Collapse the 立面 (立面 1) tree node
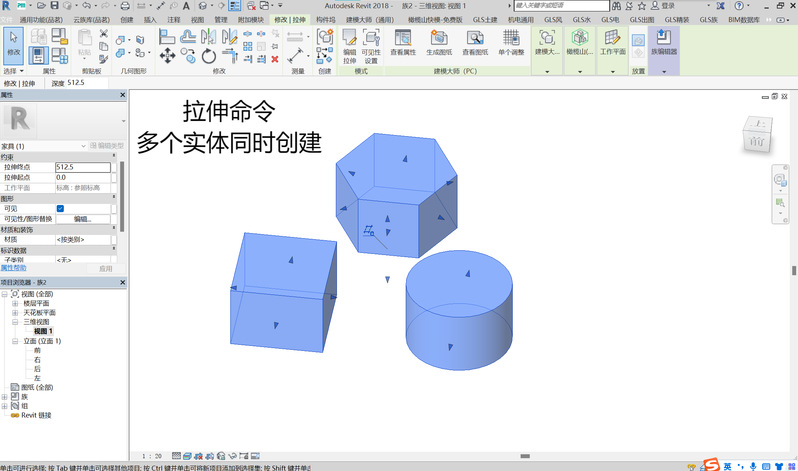This screenshot has height=471, width=798. 16,342
